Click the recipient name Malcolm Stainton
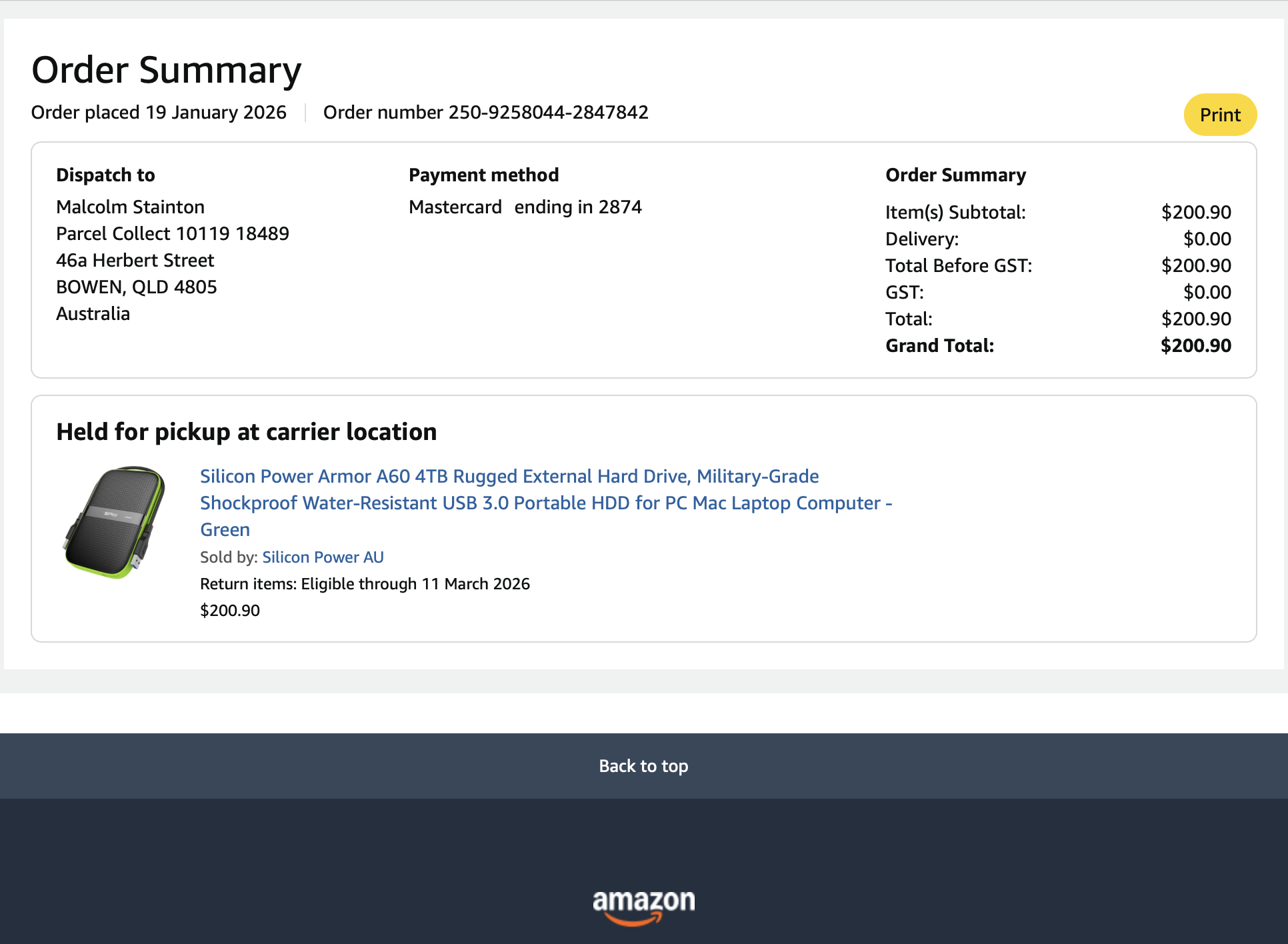 coord(130,207)
